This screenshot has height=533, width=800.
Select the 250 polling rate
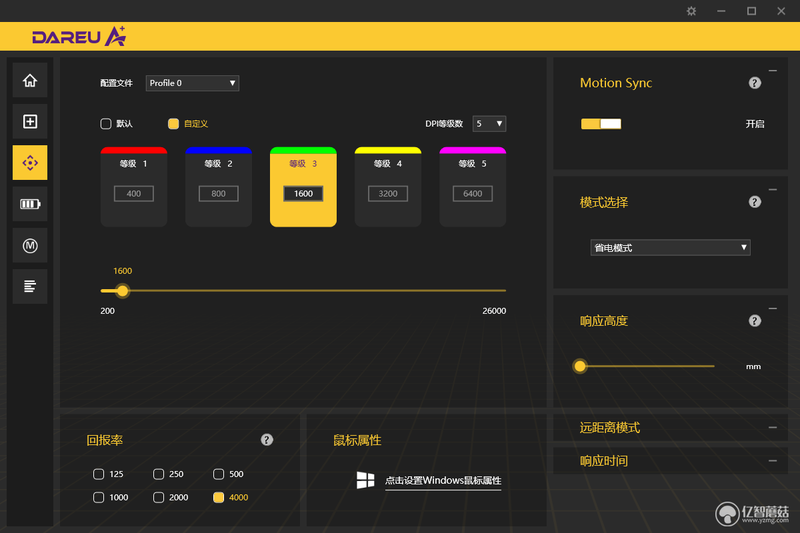158,474
